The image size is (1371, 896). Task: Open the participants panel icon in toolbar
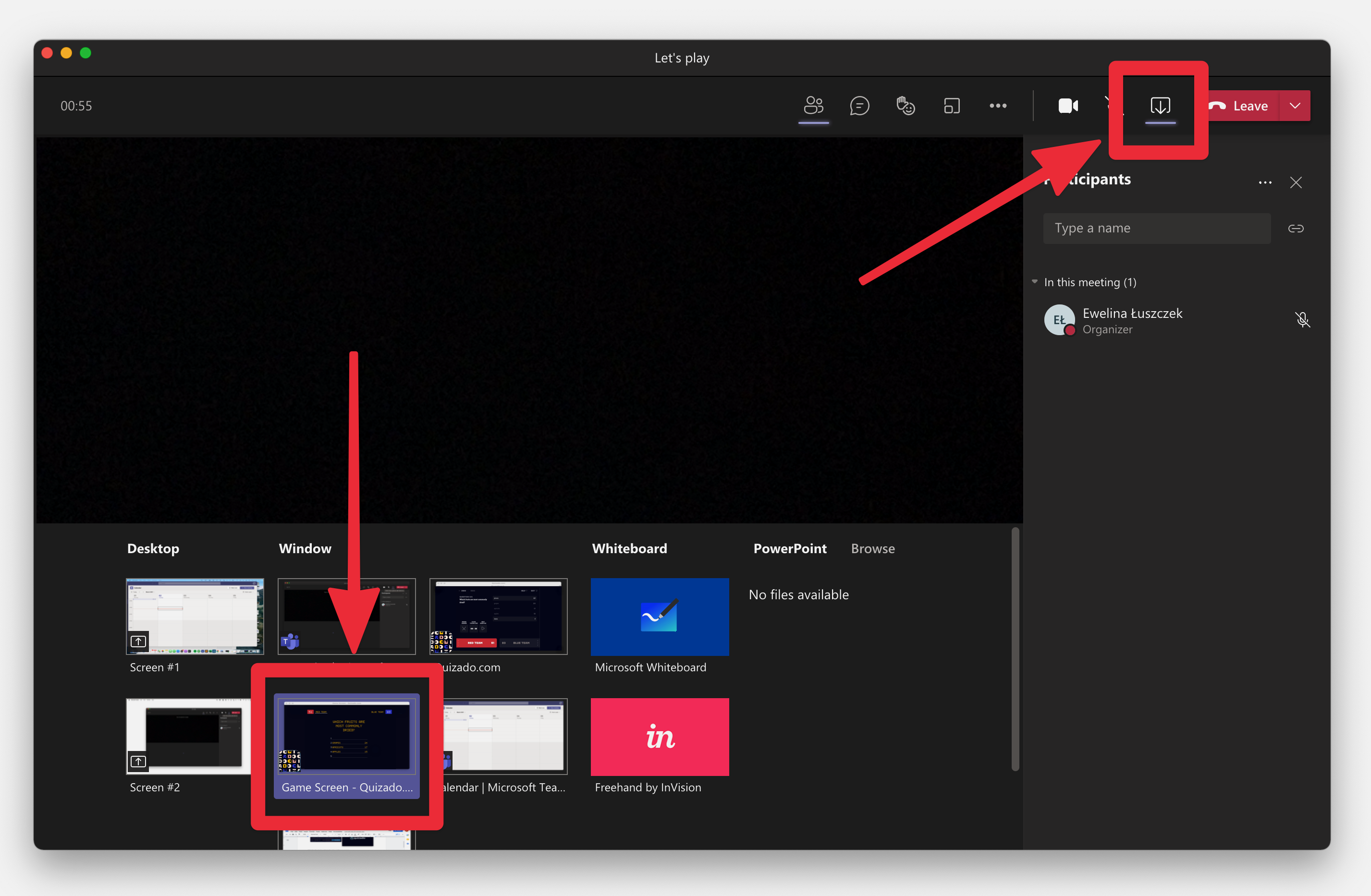tap(813, 106)
